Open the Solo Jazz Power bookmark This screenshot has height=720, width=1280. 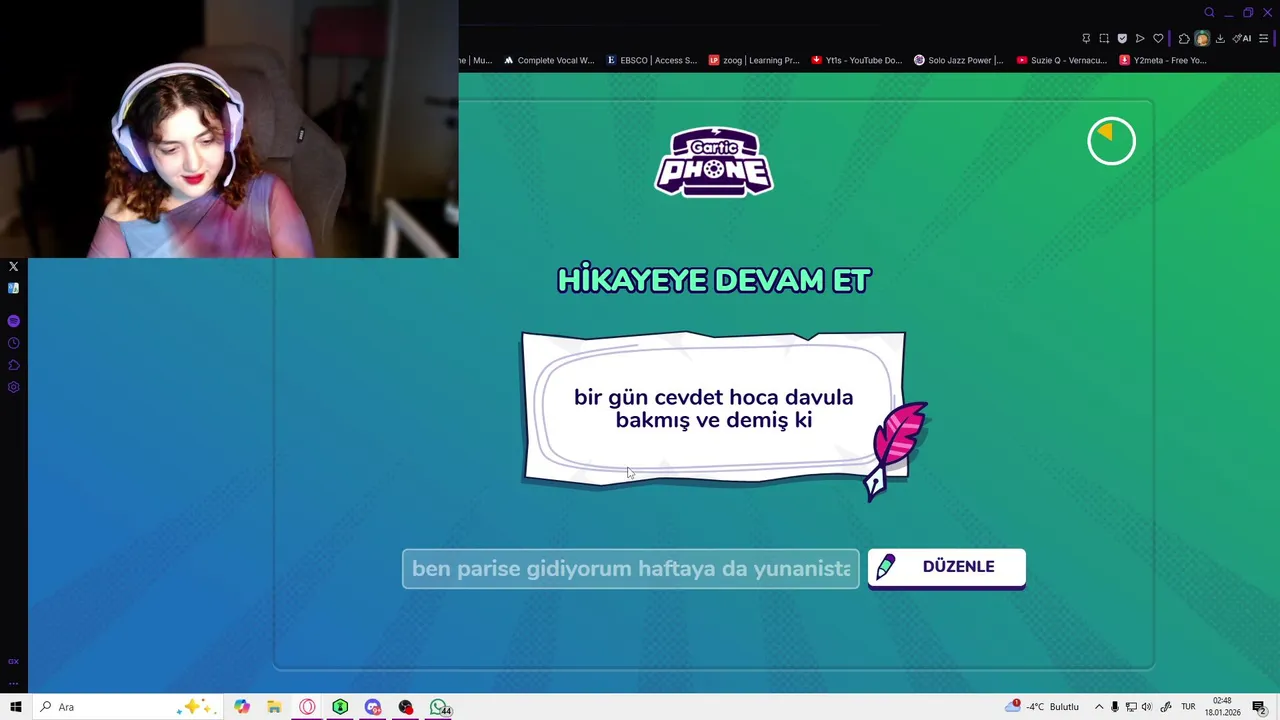pos(959,60)
